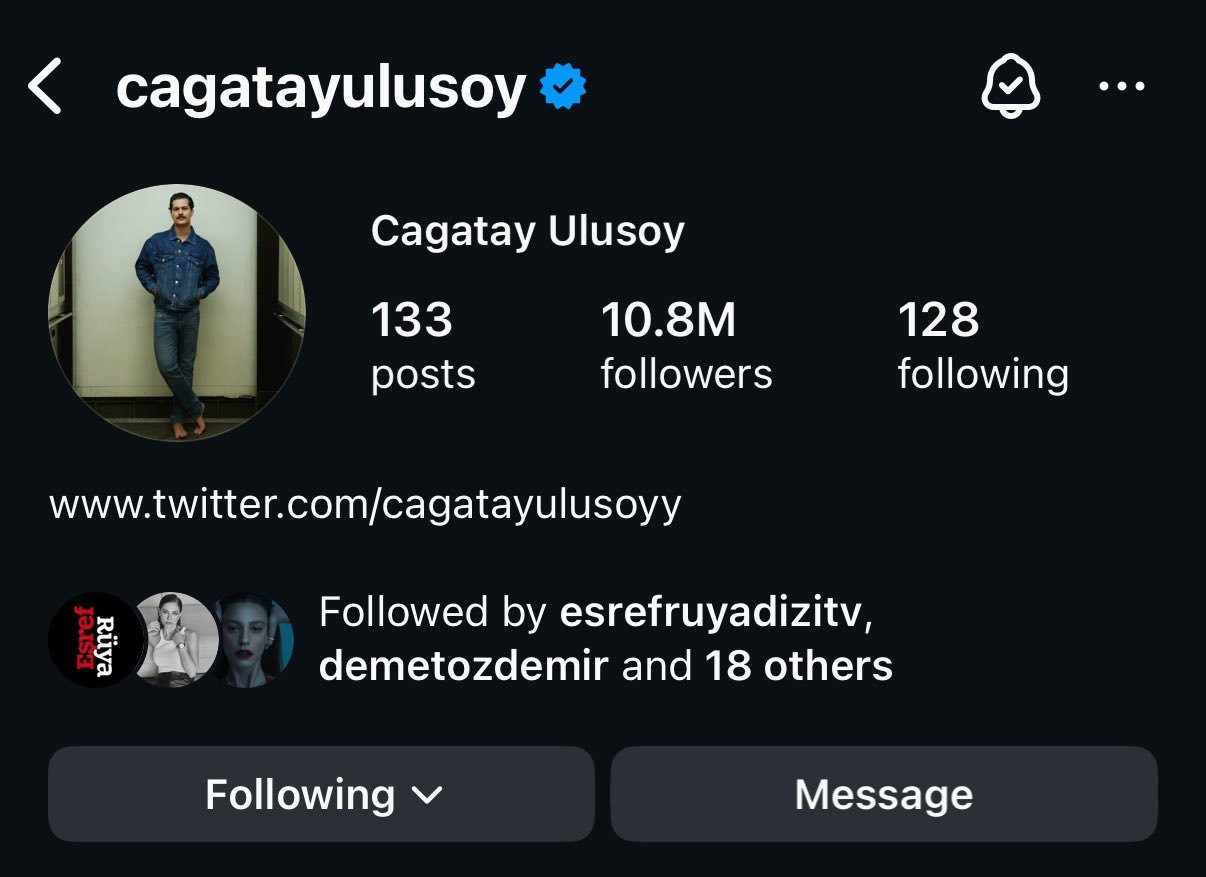View the circular profile picture

pyautogui.click(x=177, y=313)
